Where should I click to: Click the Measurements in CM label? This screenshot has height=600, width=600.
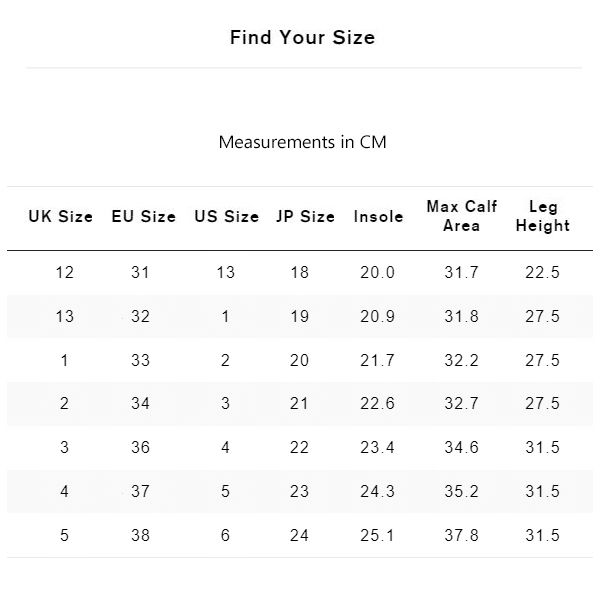[302, 142]
